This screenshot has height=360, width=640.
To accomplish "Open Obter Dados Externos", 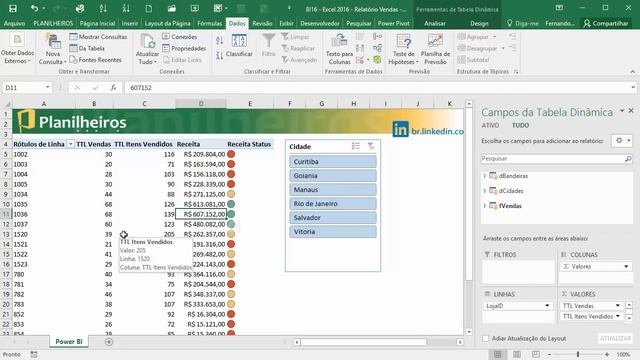I will pyautogui.click(x=18, y=49).
